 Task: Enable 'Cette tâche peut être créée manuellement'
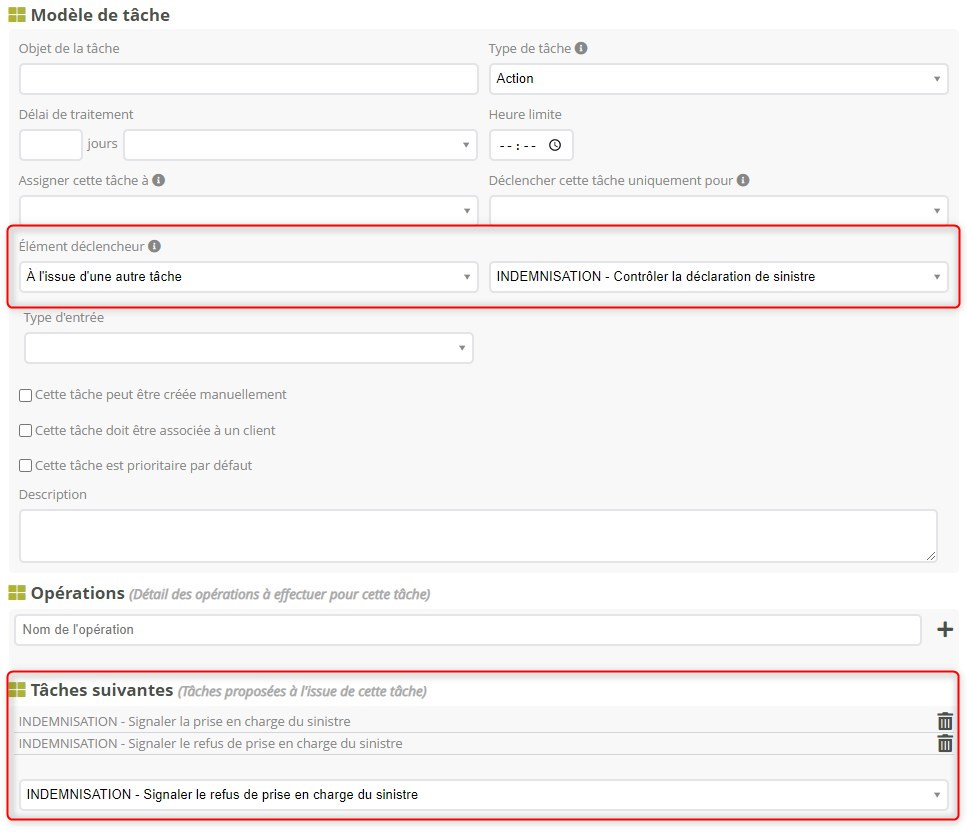[x=26, y=395]
